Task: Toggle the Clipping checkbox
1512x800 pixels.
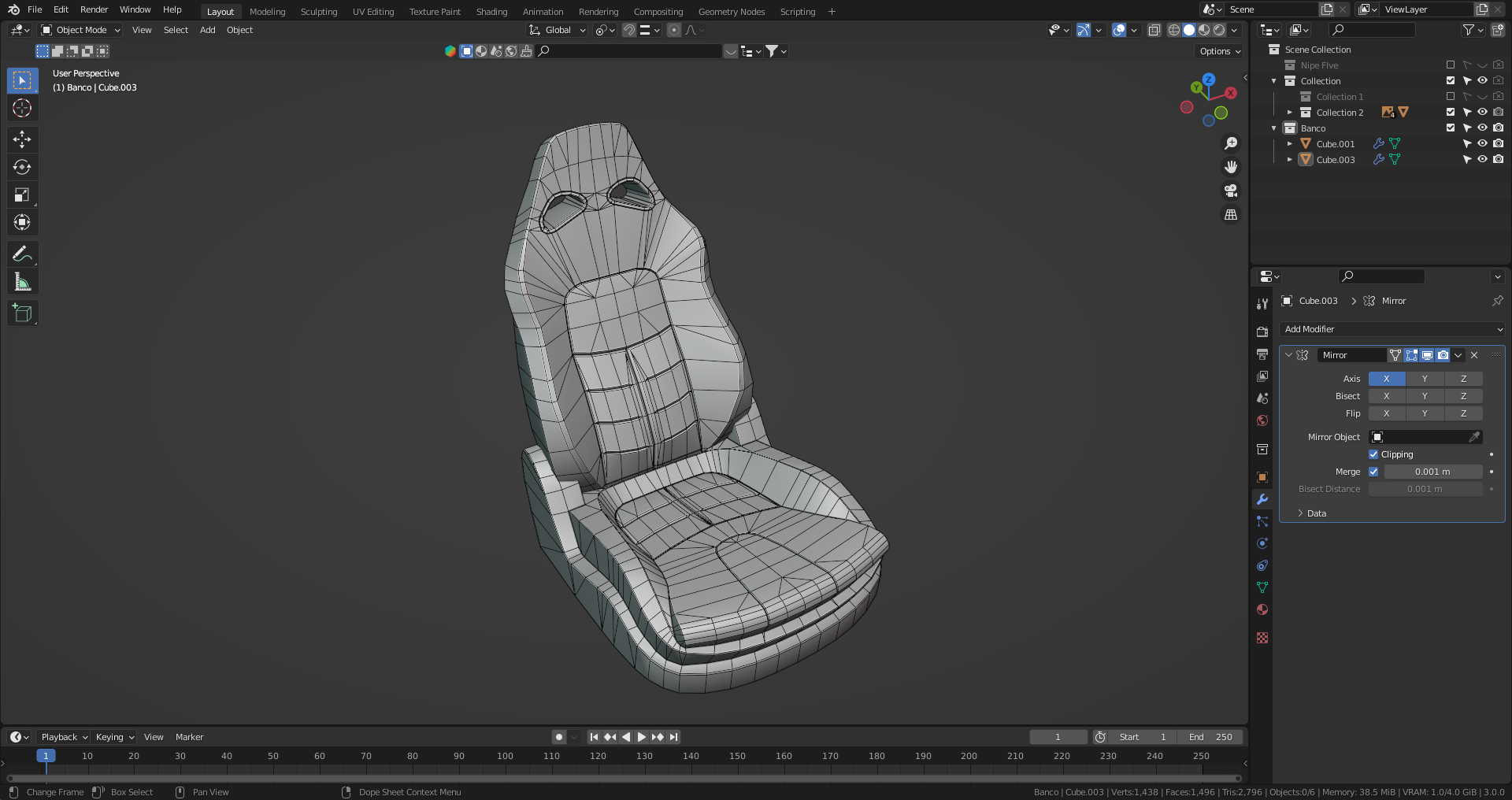Action: [x=1373, y=454]
